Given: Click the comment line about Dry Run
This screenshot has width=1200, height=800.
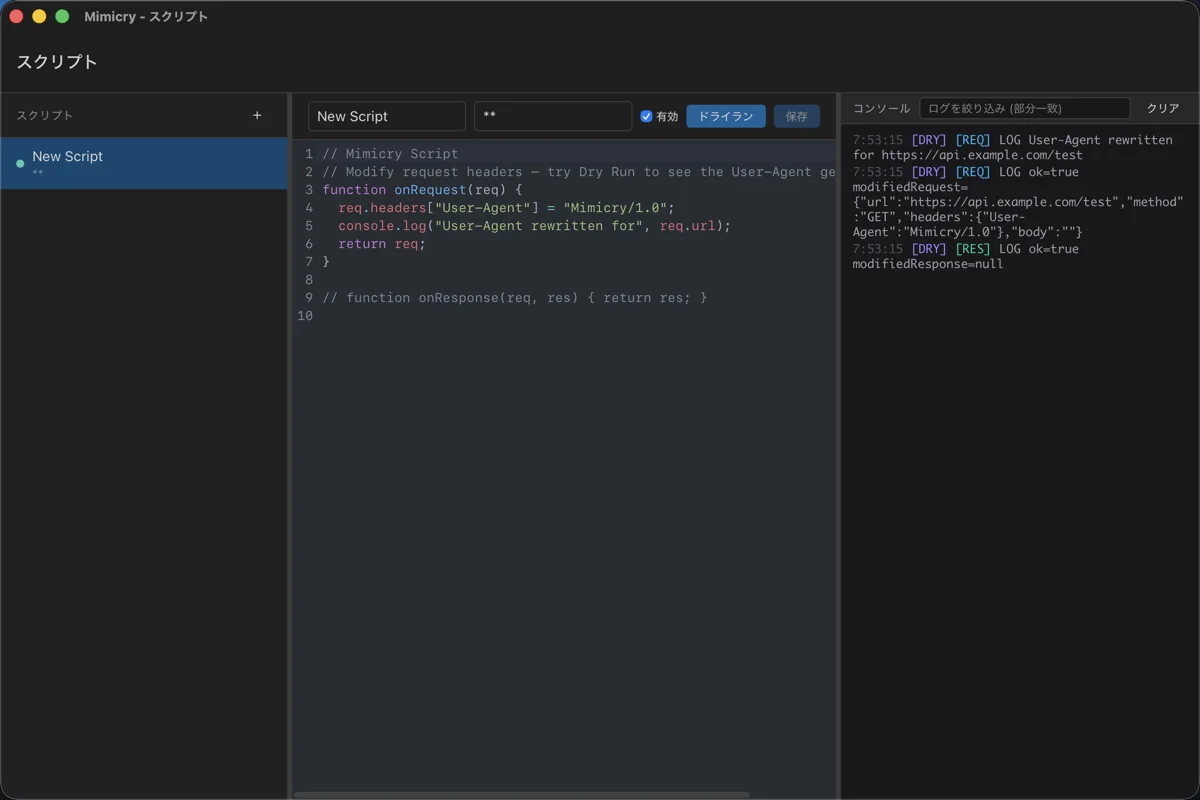Looking at the screenshot, I should pos(578,172).
